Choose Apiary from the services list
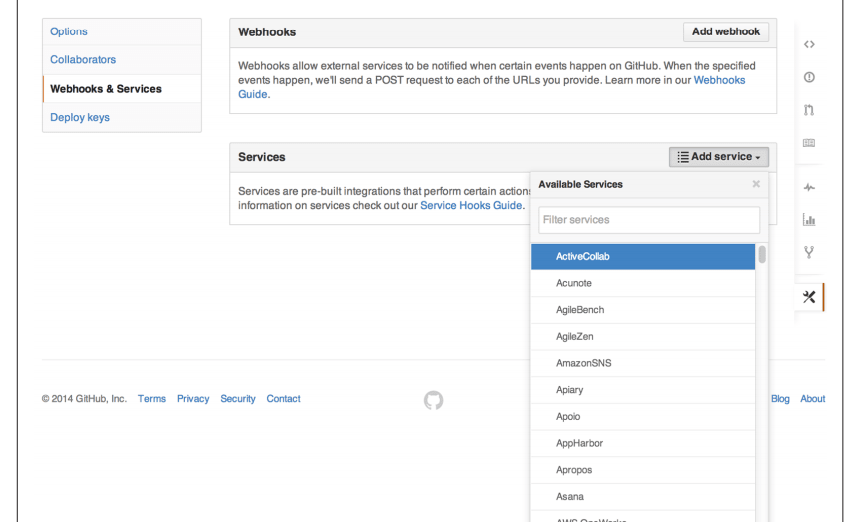Viewport: 851px width, 522px height. [x=643, y=390]
